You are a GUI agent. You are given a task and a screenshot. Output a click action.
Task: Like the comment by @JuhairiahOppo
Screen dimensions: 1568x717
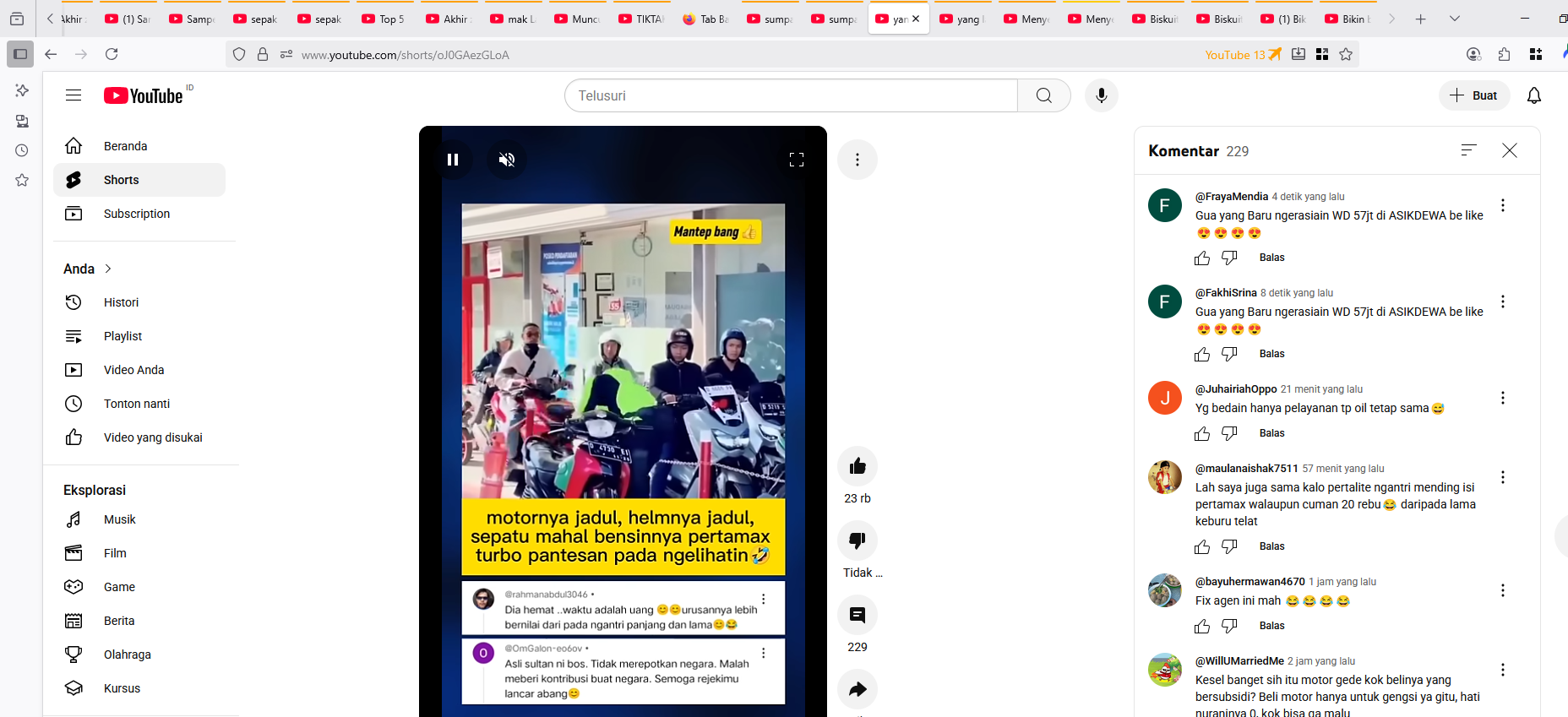pos(1202,433)
